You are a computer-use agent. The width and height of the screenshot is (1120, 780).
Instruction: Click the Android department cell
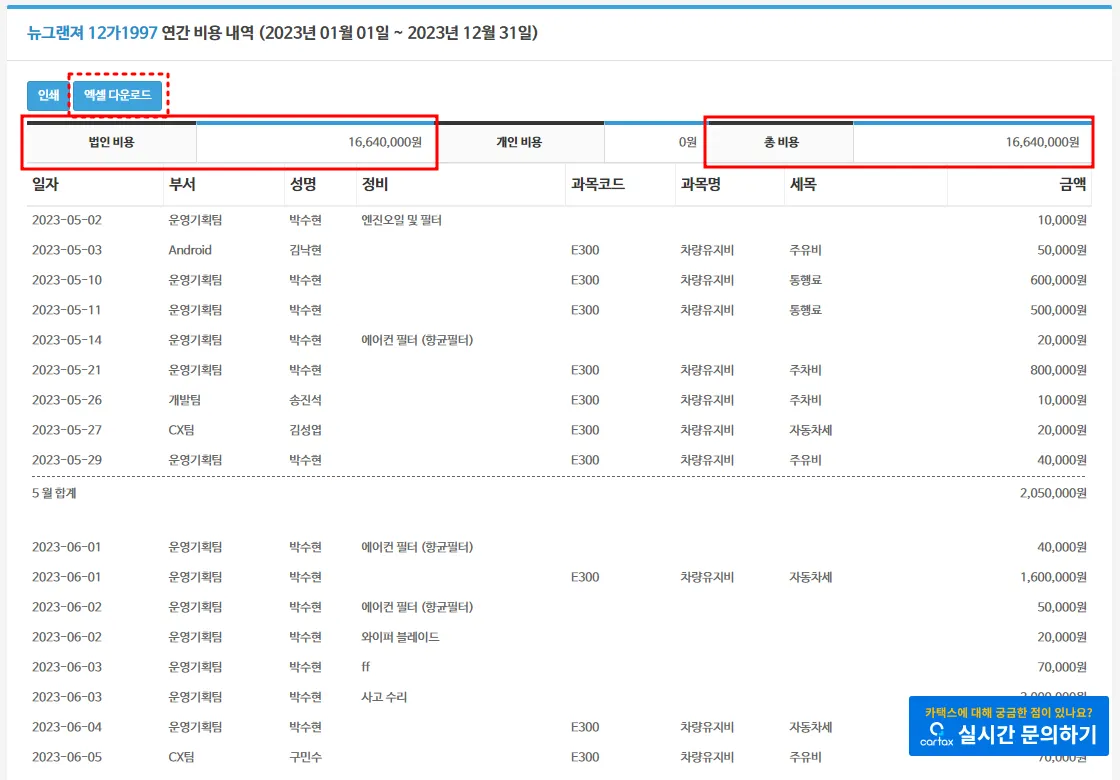[190, 250]
